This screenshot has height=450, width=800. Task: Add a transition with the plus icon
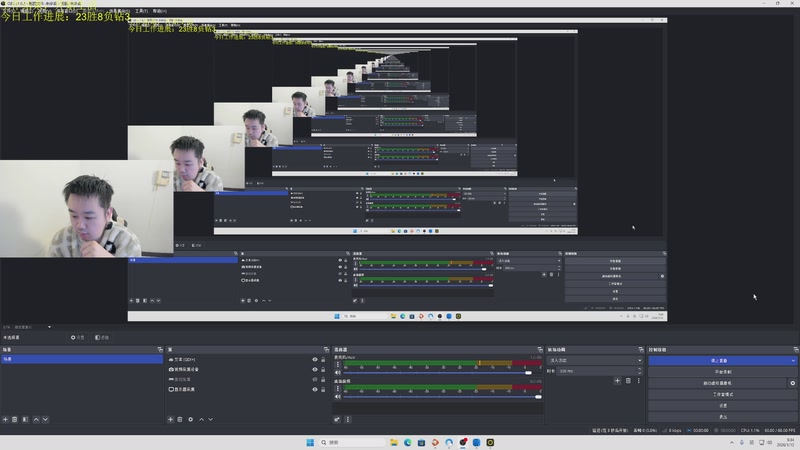click(x=617, y=381)
